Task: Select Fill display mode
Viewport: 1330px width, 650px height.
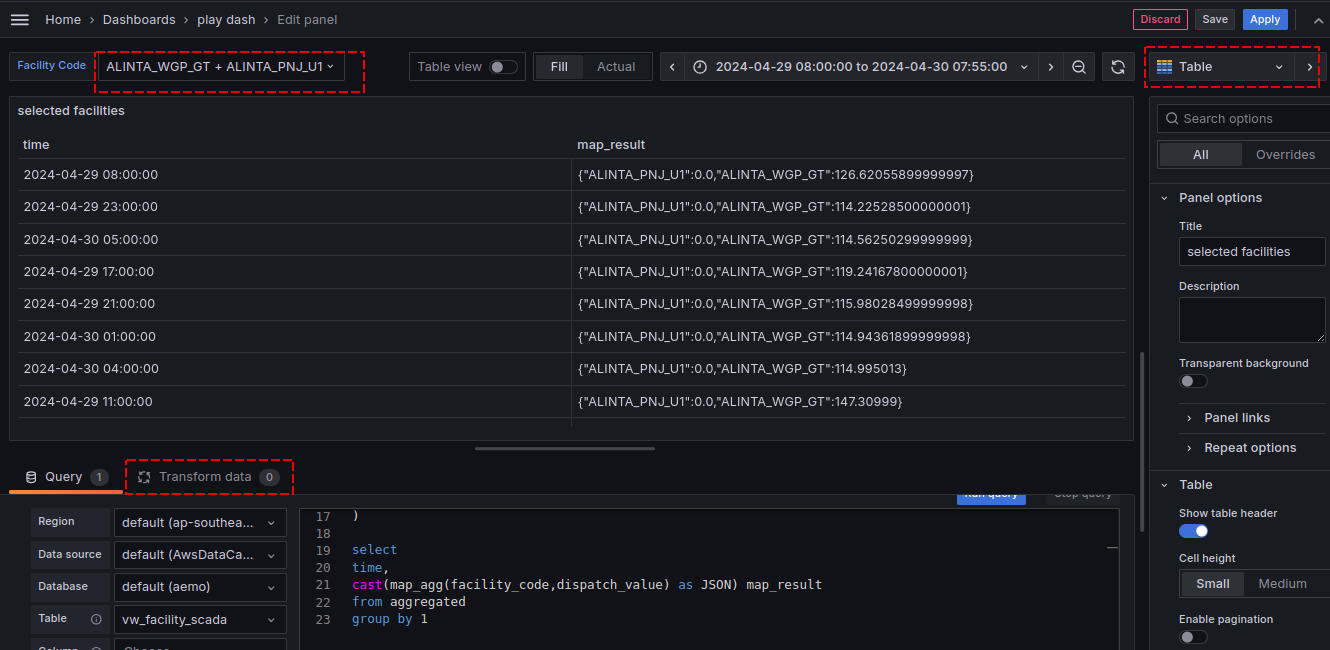Action: (x=559, y=67)
